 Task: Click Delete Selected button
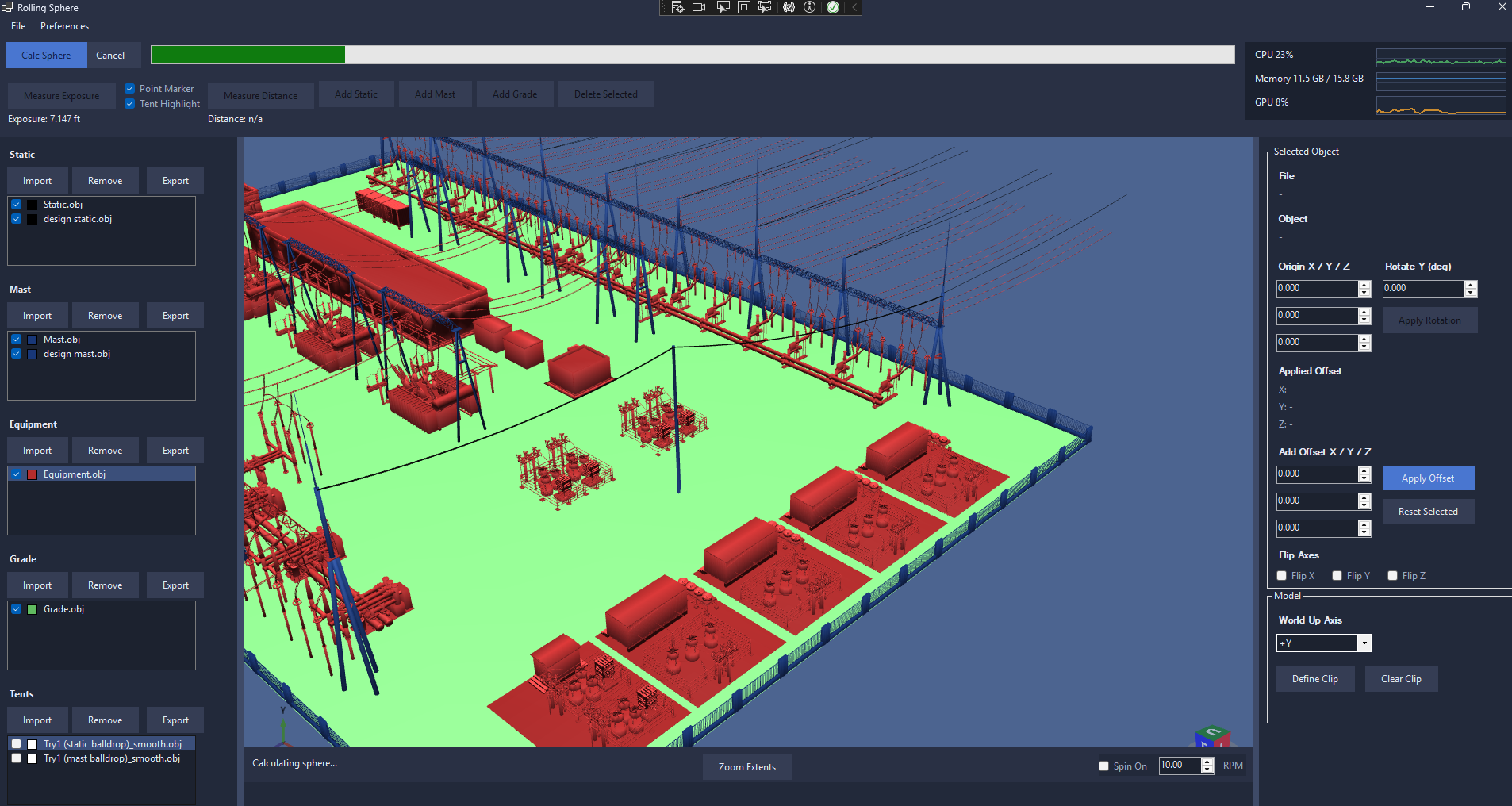tap(606, 94)
